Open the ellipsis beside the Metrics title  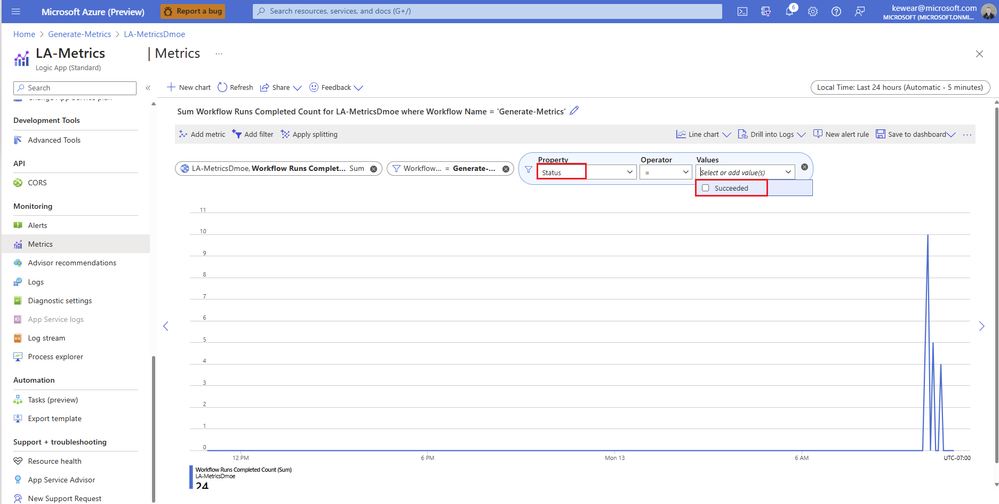tap(219, 54)
